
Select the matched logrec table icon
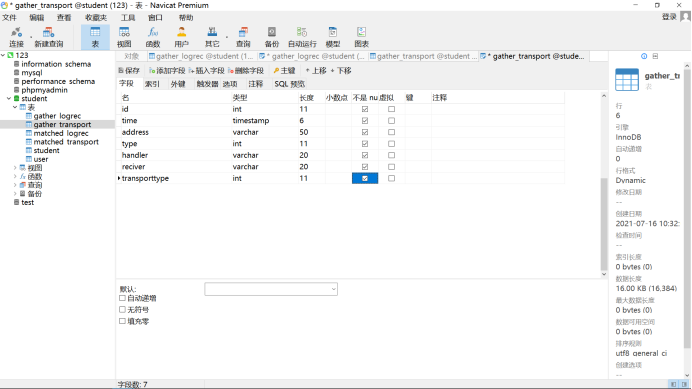[x=29, y=133]
